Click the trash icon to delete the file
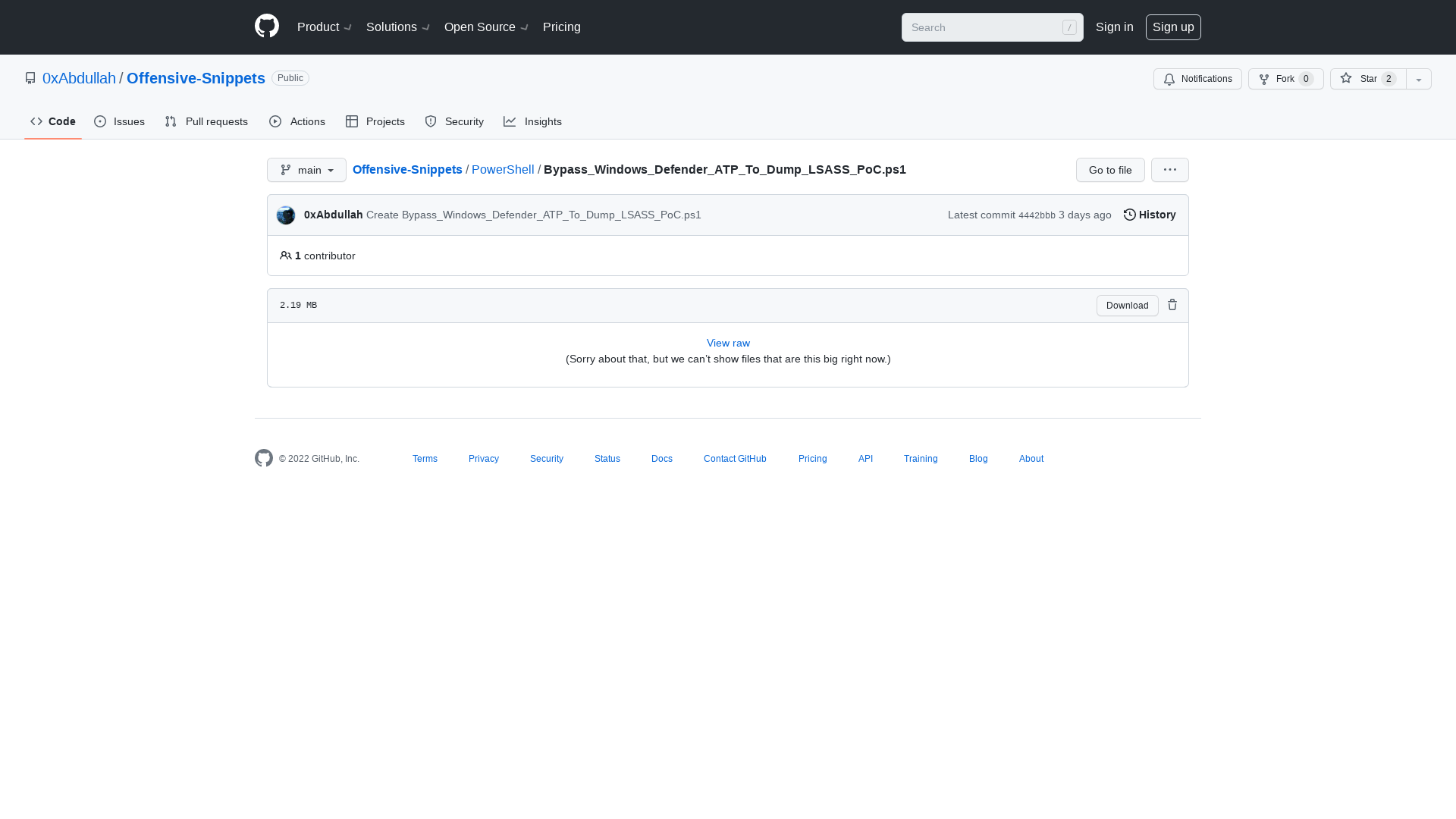The height and width of the screenshot is (819, 1456). point(1172,305)
